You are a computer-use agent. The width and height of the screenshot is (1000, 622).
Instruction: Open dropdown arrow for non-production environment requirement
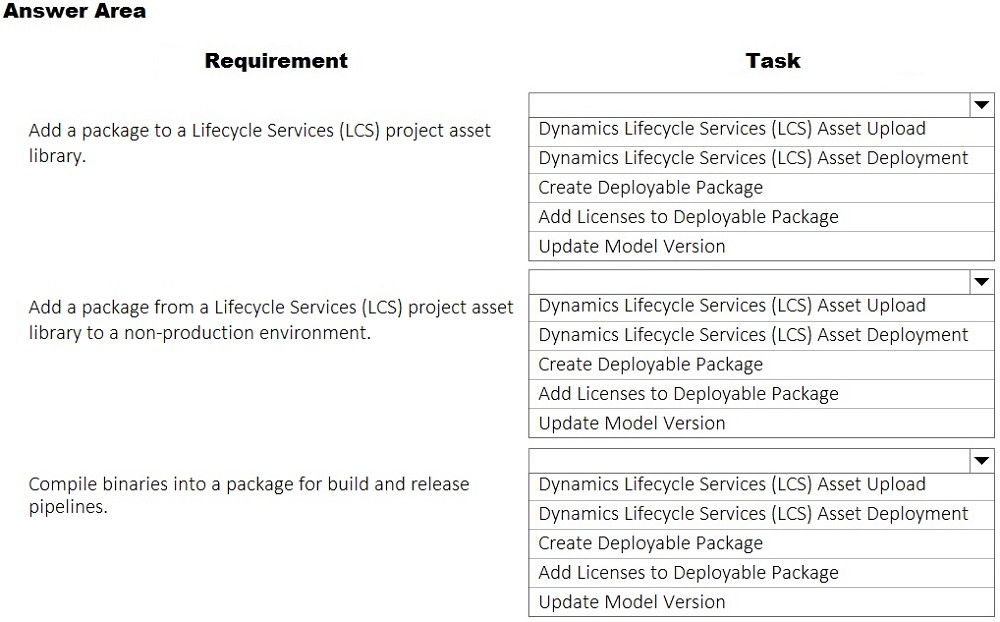981,282
